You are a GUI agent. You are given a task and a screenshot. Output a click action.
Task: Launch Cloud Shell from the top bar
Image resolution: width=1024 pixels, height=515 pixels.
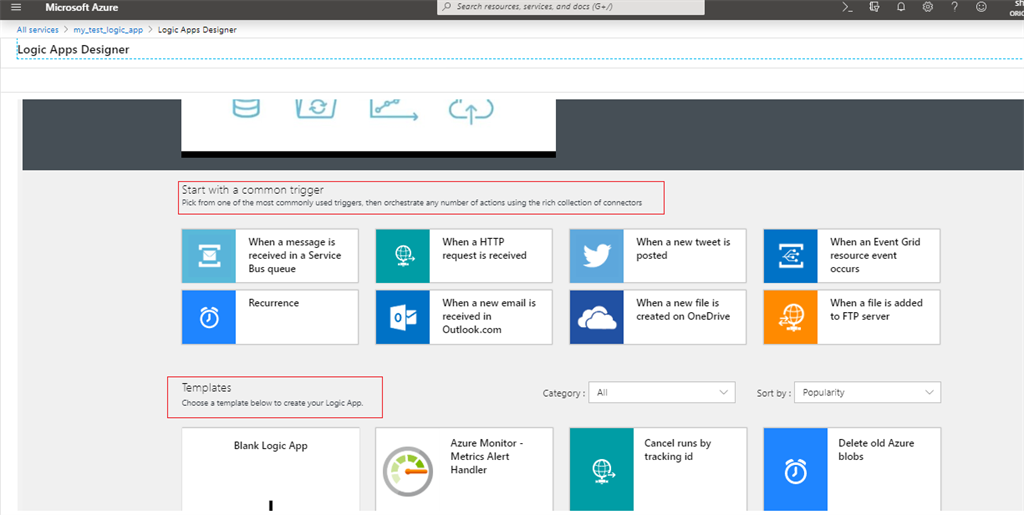(x=847, y=7)
